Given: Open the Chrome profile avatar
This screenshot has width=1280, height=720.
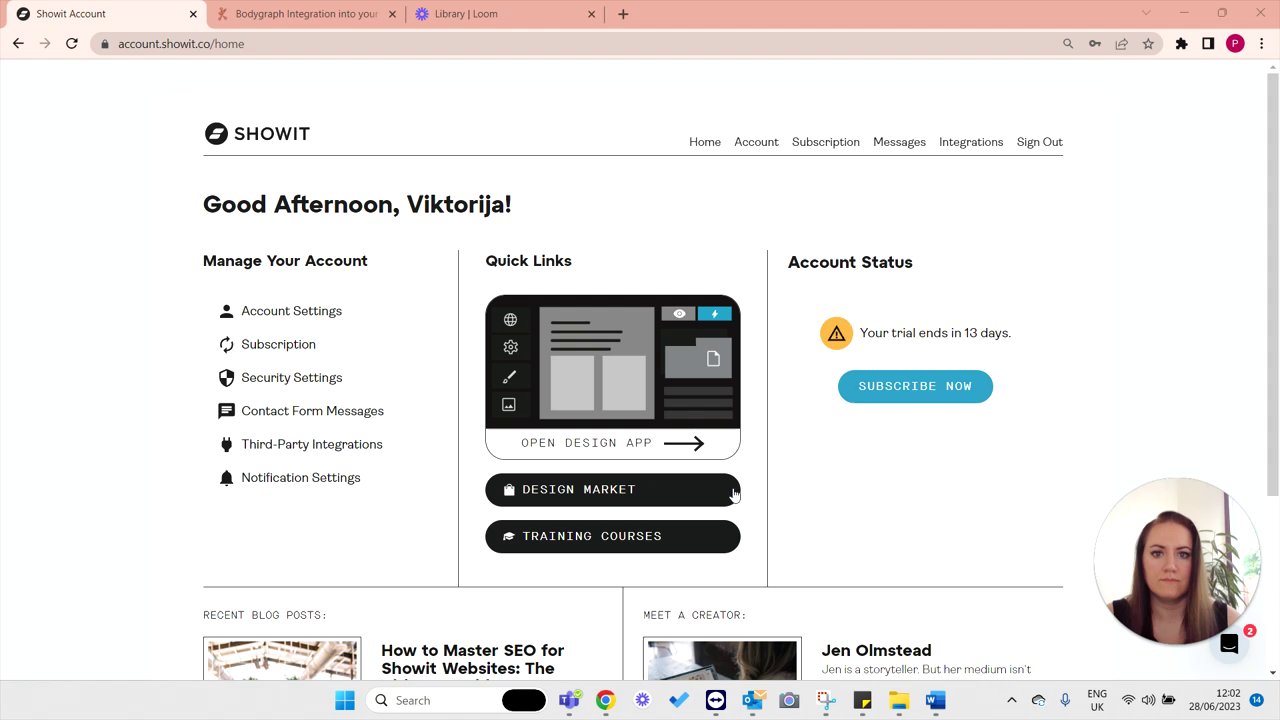Looking at the screenshot, I should tap(1235, 44).
